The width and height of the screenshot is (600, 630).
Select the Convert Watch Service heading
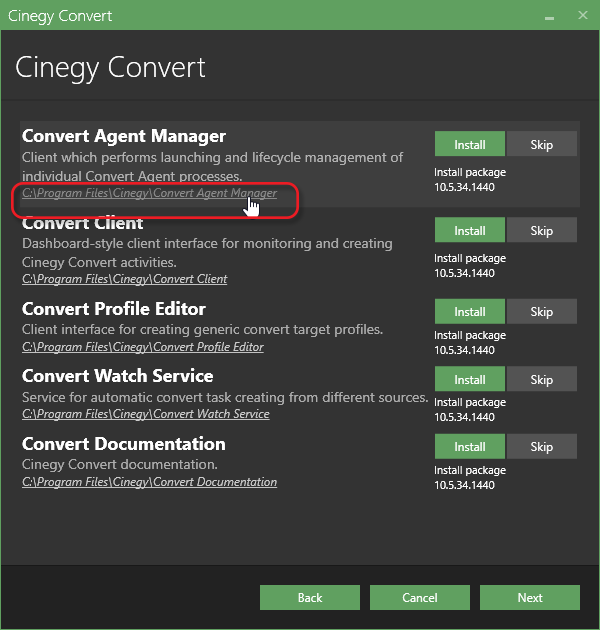(117, 376)
